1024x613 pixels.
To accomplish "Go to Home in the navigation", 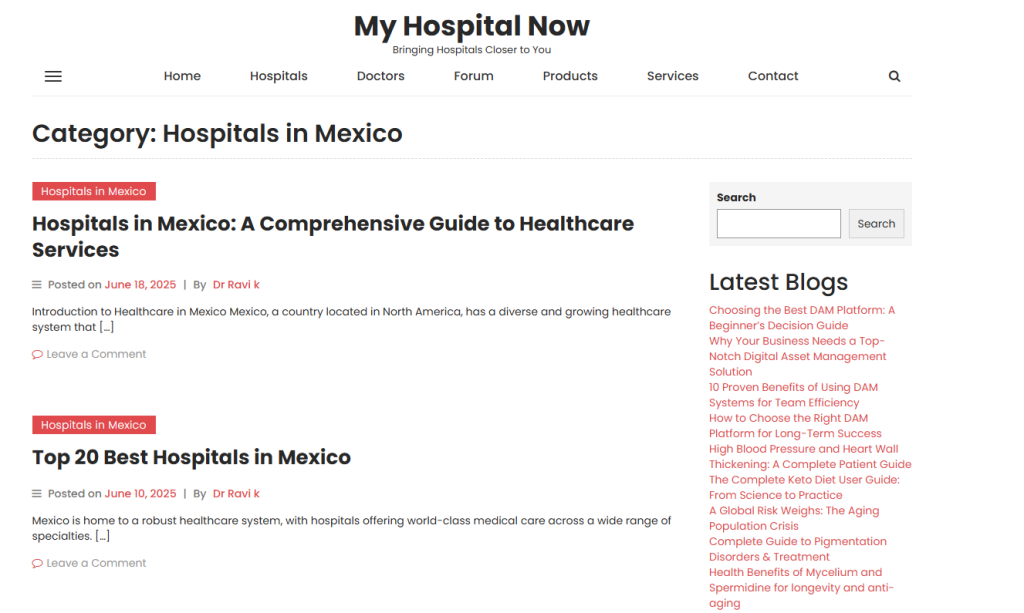I will click(182, 76).
